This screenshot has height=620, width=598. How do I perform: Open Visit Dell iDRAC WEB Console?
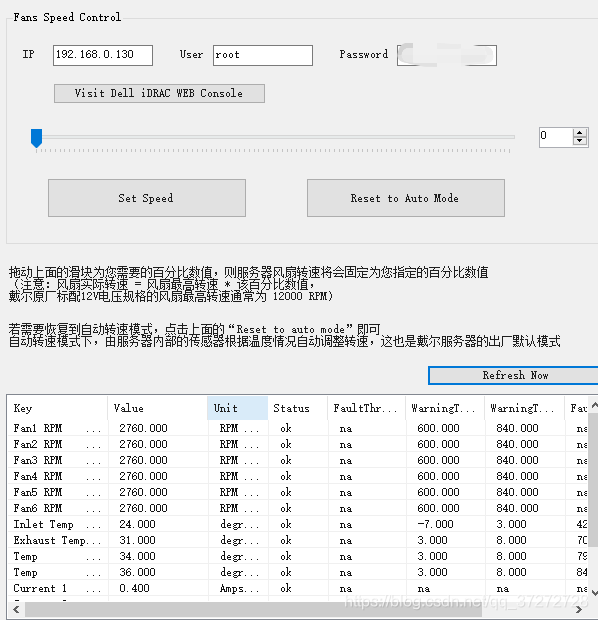click(159, 93)
